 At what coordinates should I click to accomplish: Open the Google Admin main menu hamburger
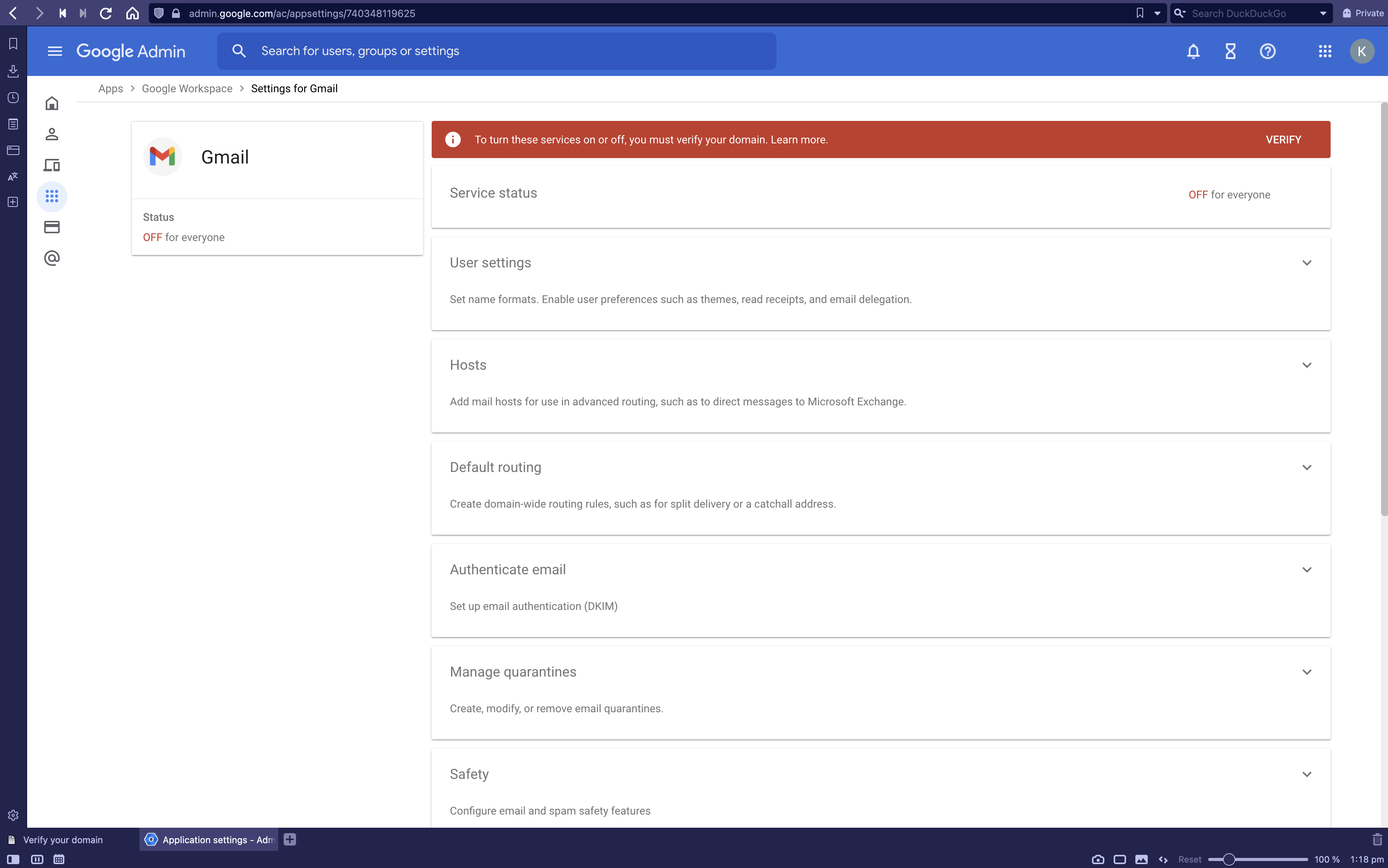[x=55, y=51]
